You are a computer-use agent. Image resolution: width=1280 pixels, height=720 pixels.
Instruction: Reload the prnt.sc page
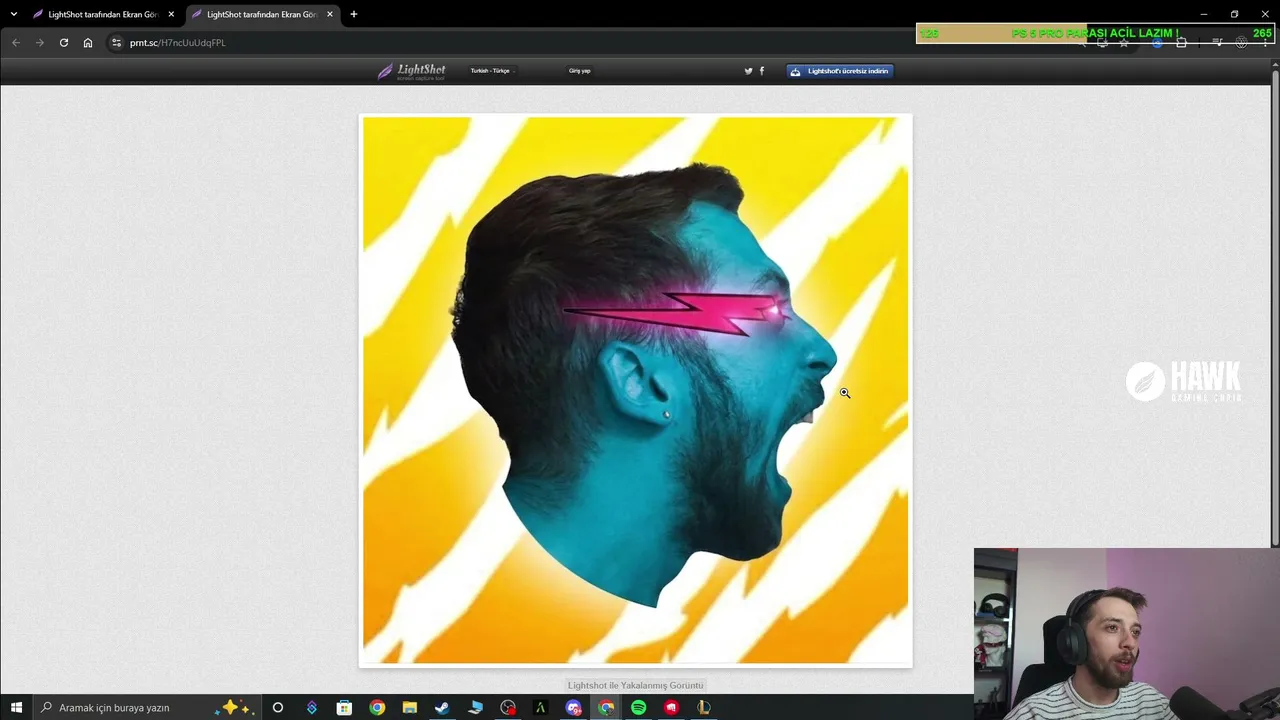coord(64,43)
